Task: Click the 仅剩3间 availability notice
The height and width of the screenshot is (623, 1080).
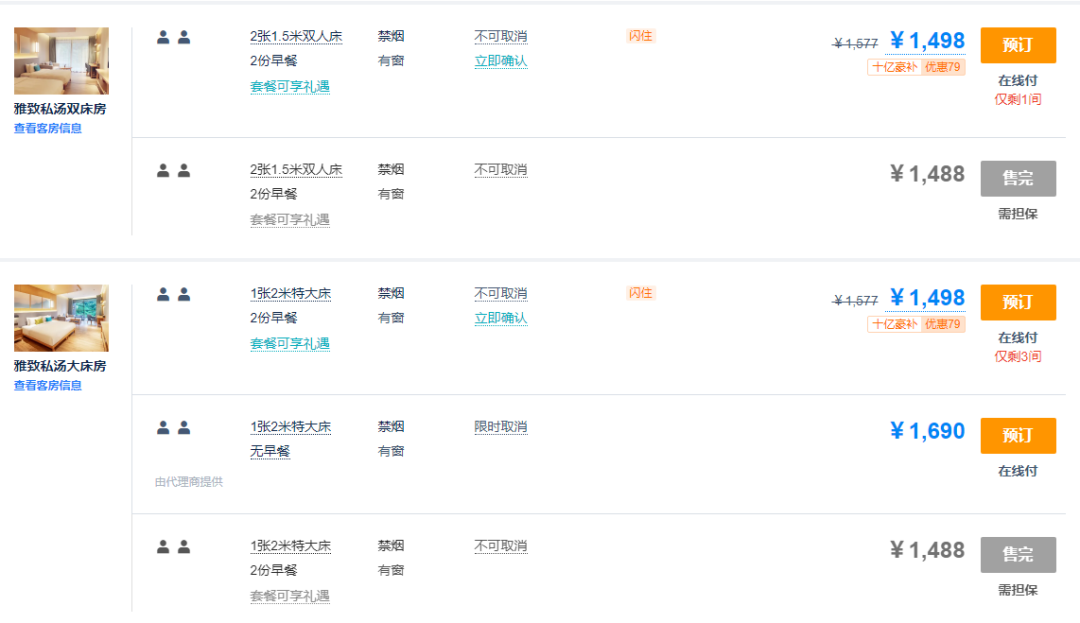Action: [x=1018, y=357]
